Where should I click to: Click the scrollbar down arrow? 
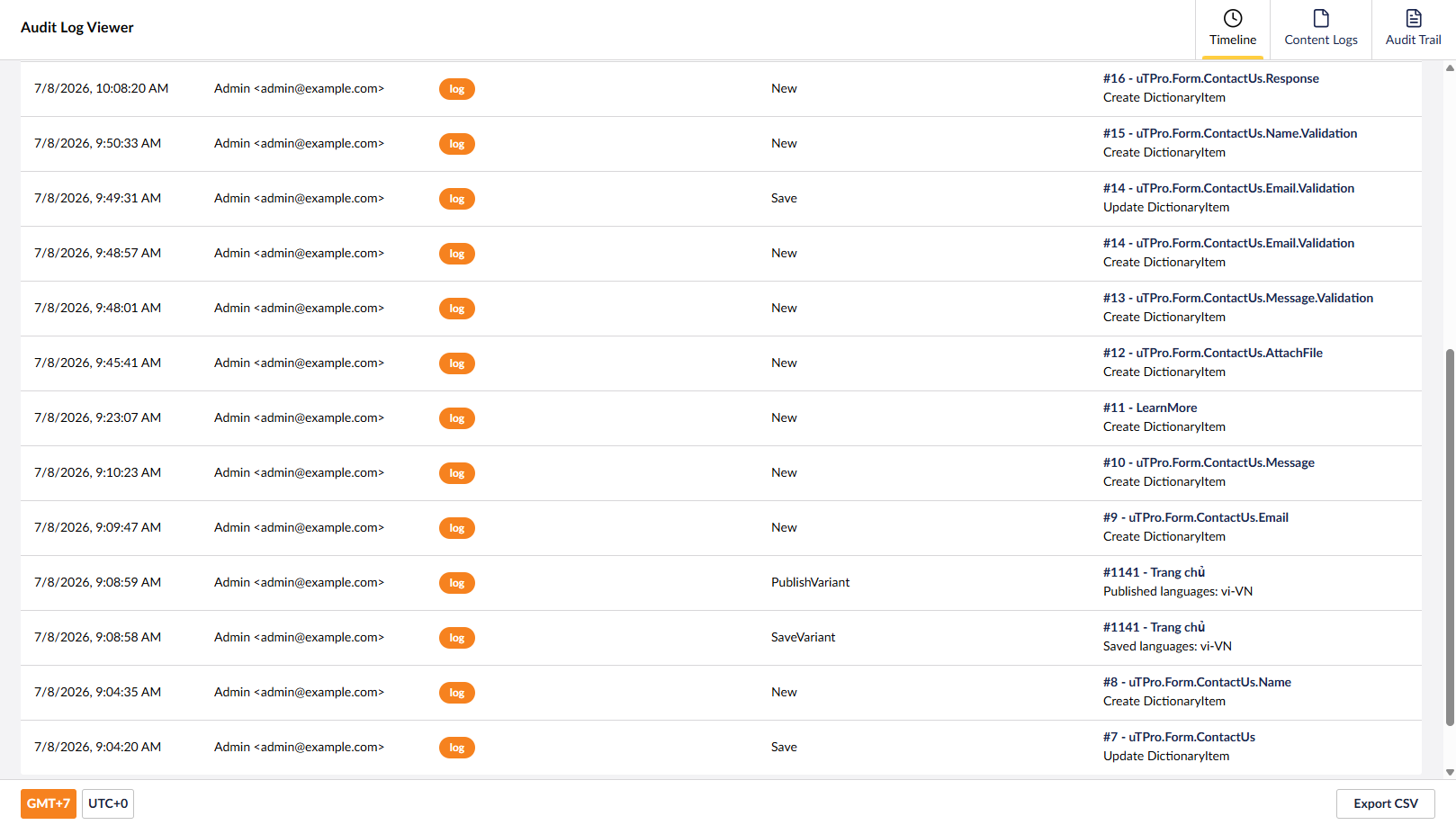pos(1450,772)
